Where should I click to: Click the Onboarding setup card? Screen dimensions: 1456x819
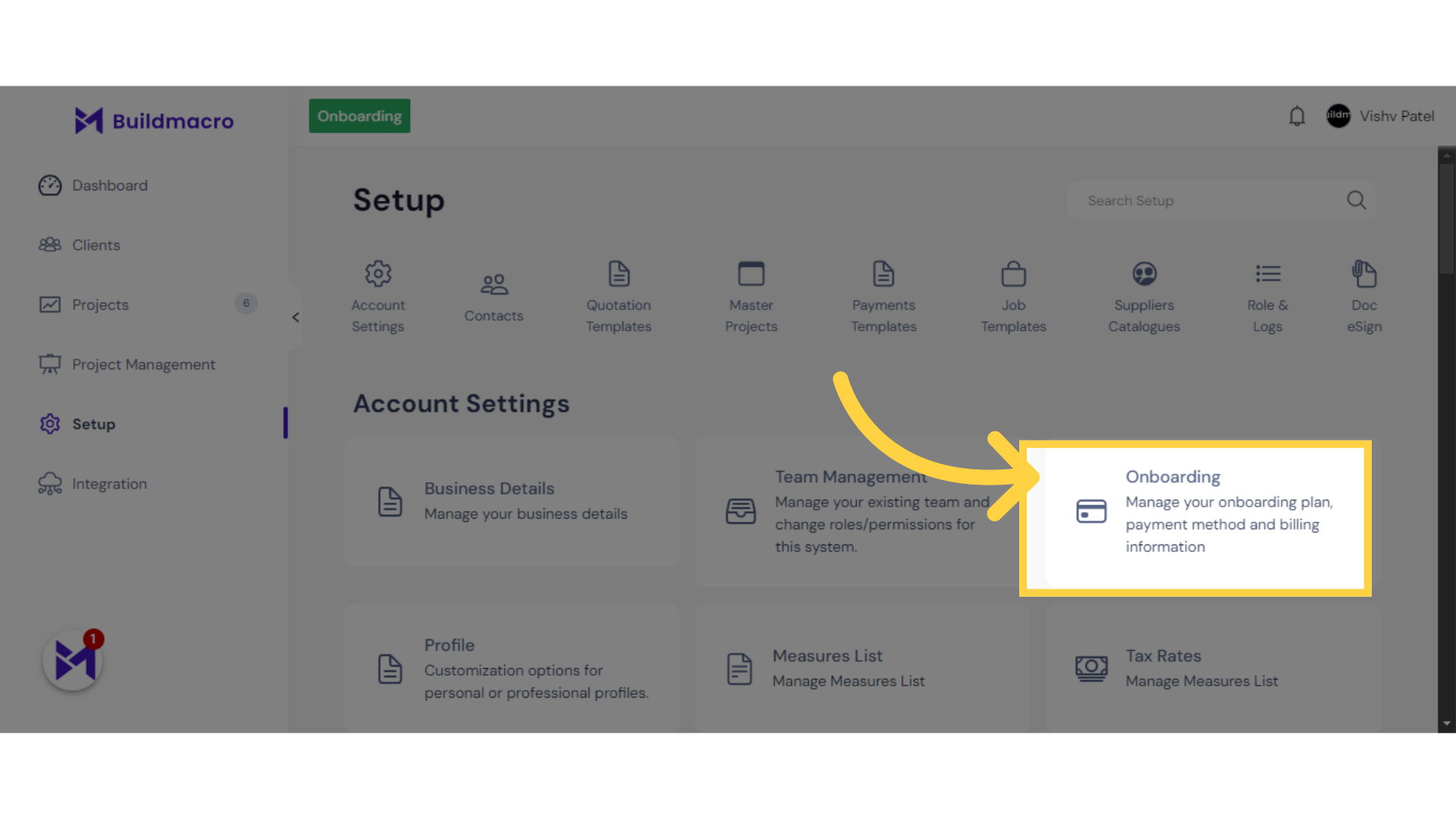point(1196,517)
